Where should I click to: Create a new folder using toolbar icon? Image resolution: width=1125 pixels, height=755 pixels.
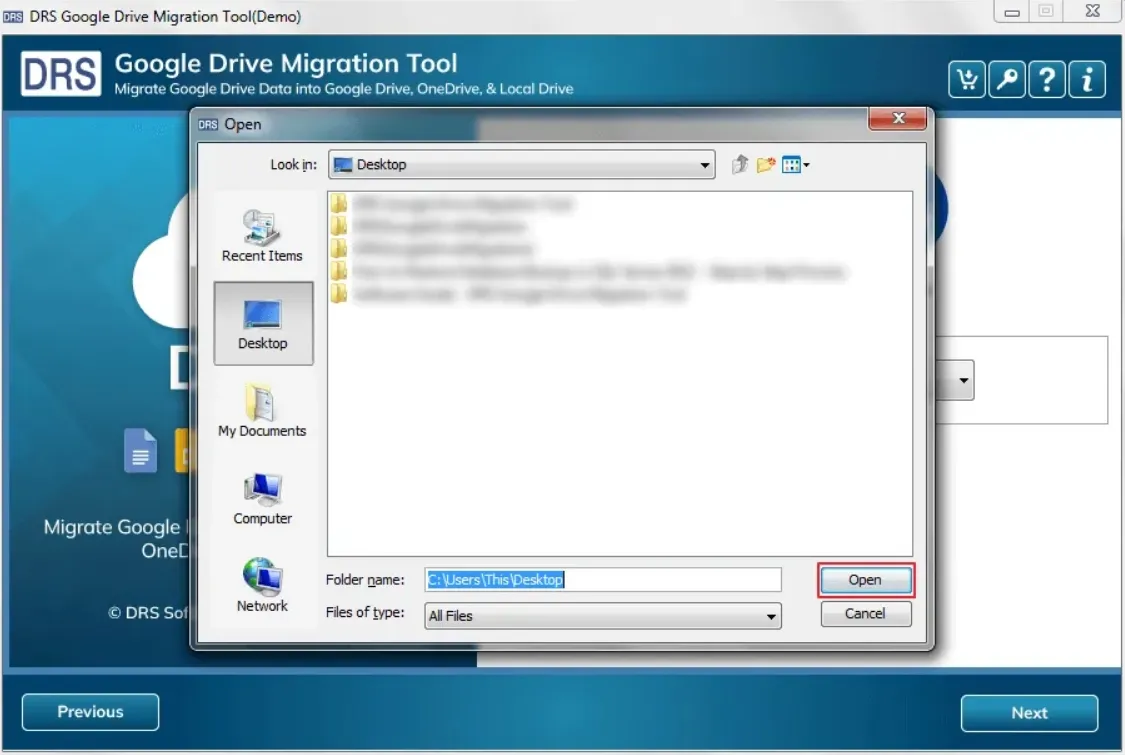(766, 165)
